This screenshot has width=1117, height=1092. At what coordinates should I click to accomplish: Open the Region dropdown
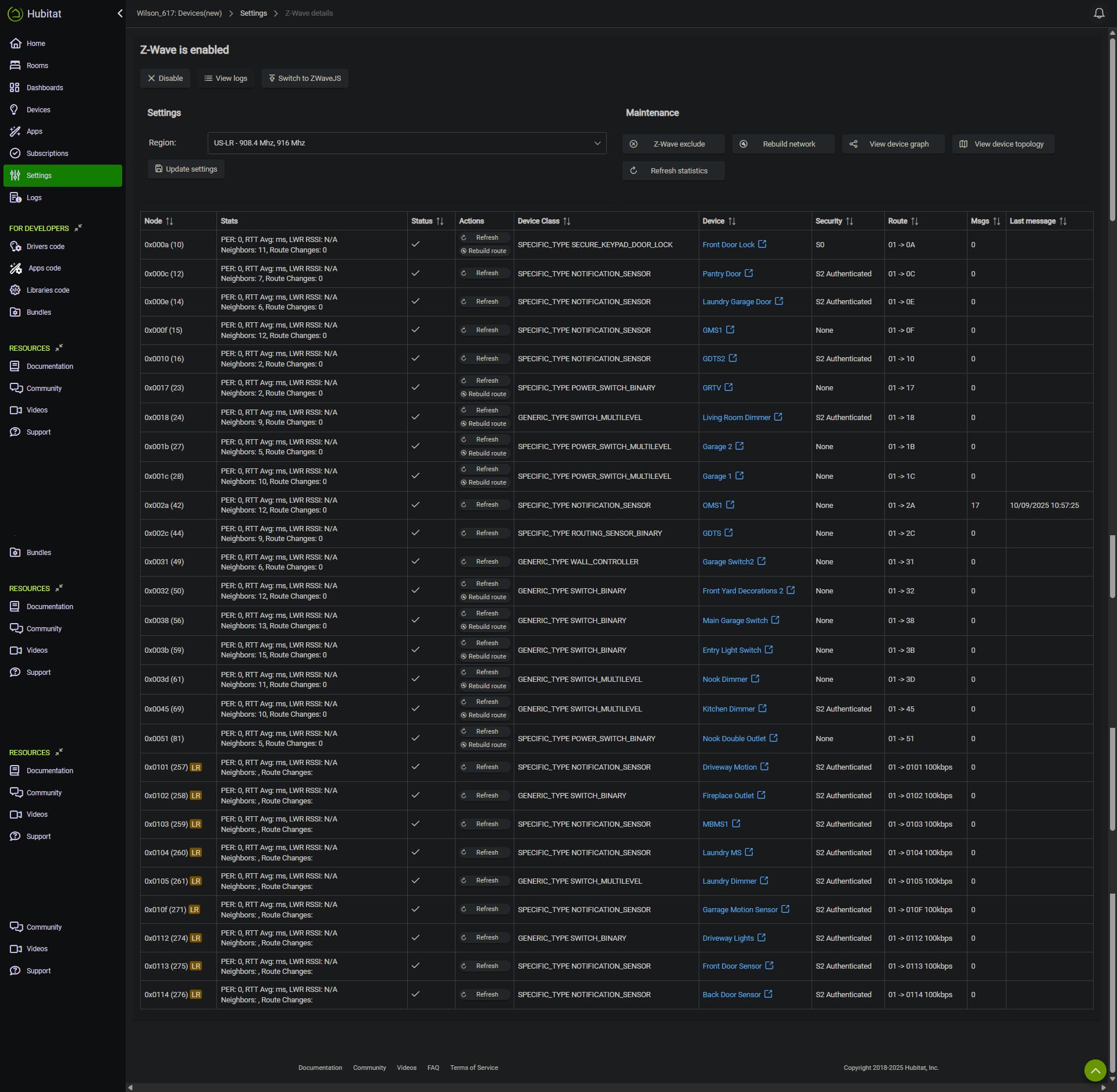(x=407, y=143)
